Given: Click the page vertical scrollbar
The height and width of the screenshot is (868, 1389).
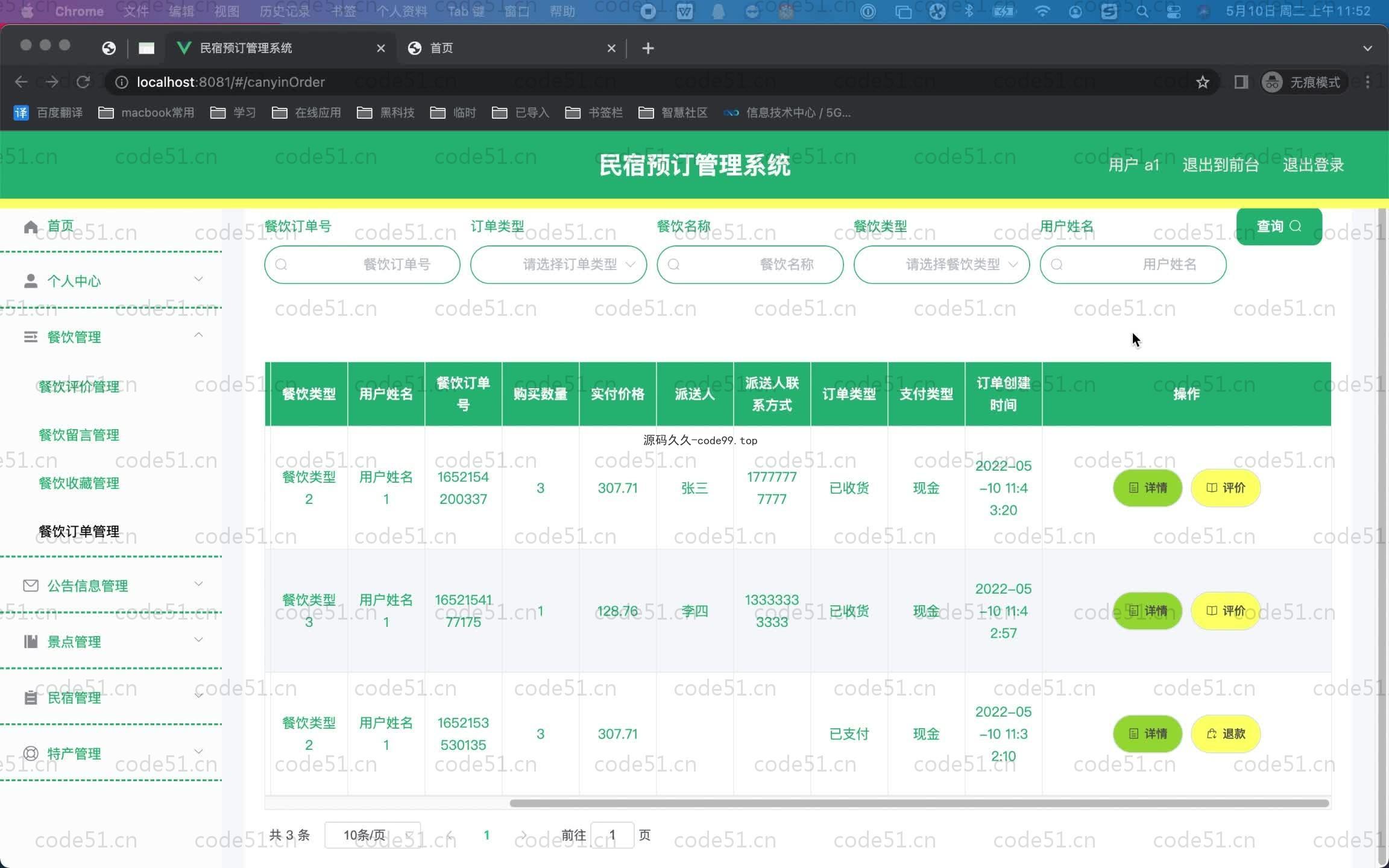Looking at the screenshot, I should 1382,536.
